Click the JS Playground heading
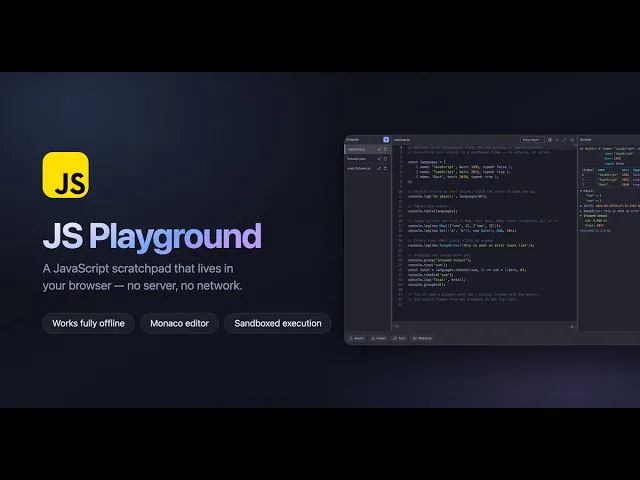 pos(152,236)
